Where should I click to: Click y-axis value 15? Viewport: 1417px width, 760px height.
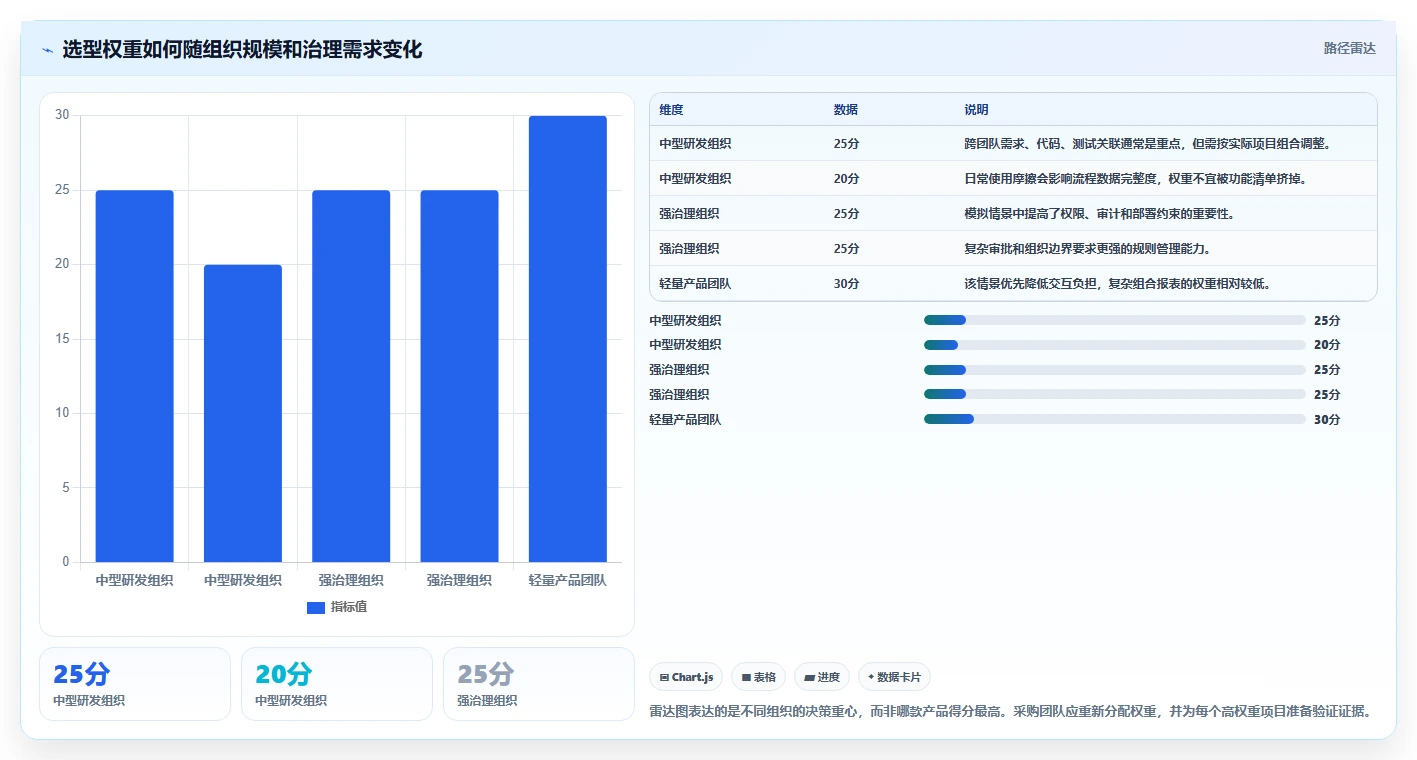click(62, 339)
